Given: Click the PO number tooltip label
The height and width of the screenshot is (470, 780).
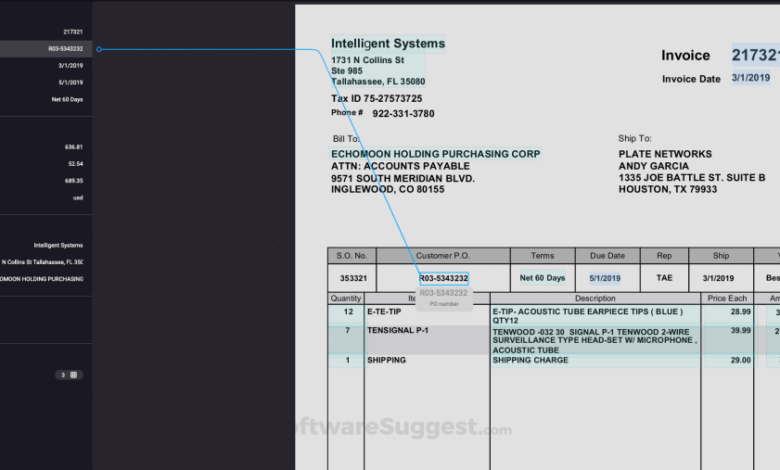Looking at the screenshot, I should pyautogui.click(x=444, y=304).
